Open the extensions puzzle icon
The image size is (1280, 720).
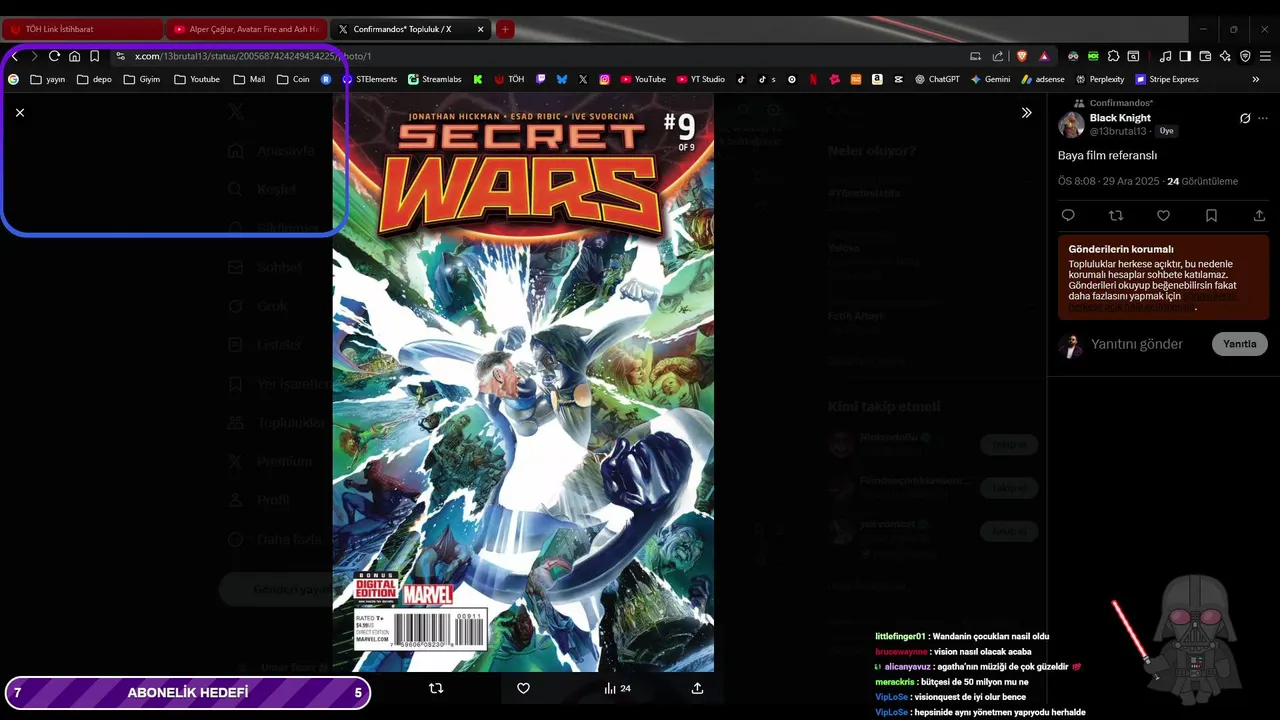coord(1113,56)
